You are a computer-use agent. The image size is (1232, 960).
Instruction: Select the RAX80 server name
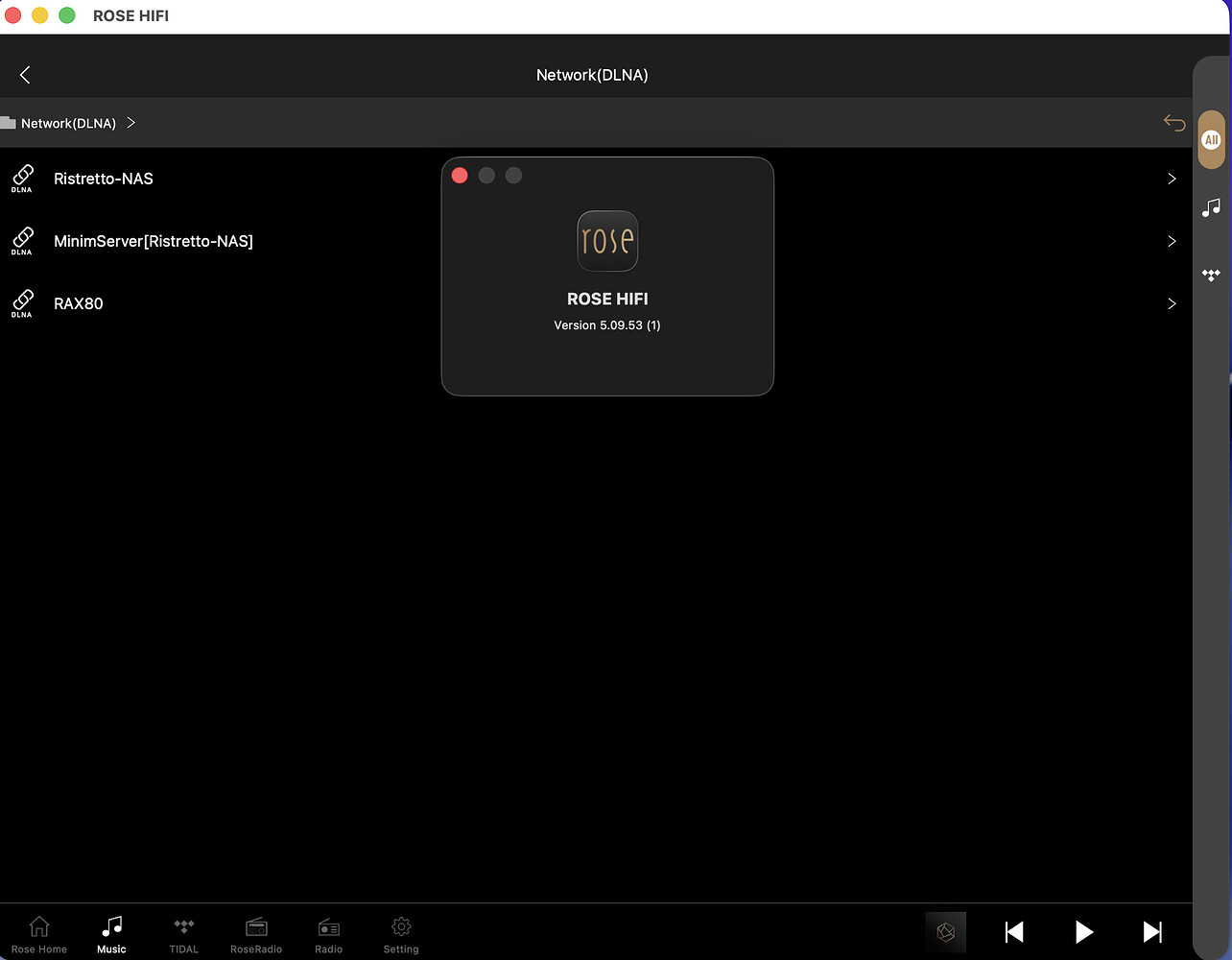[78, 303]
